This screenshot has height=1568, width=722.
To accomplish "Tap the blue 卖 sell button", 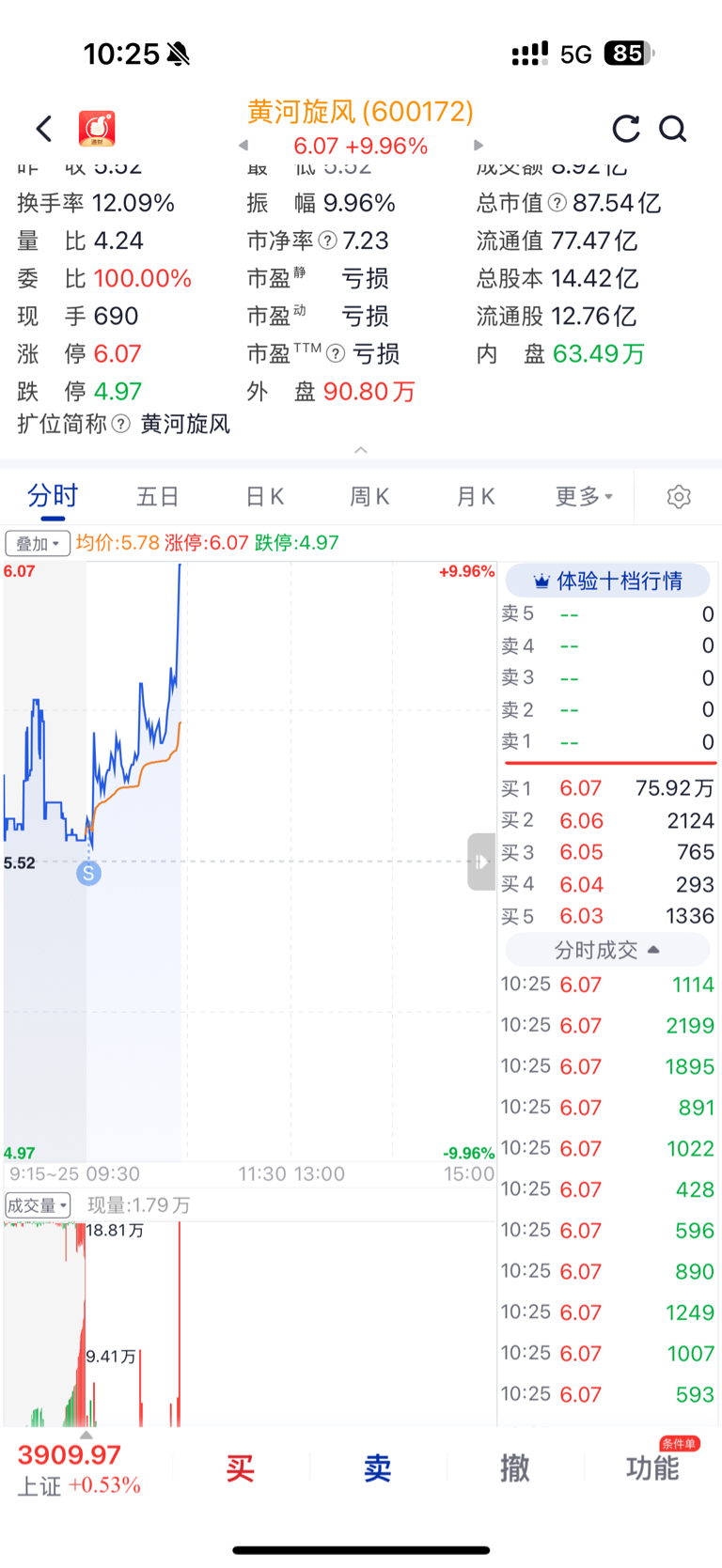I will (x=378, y=1468).
